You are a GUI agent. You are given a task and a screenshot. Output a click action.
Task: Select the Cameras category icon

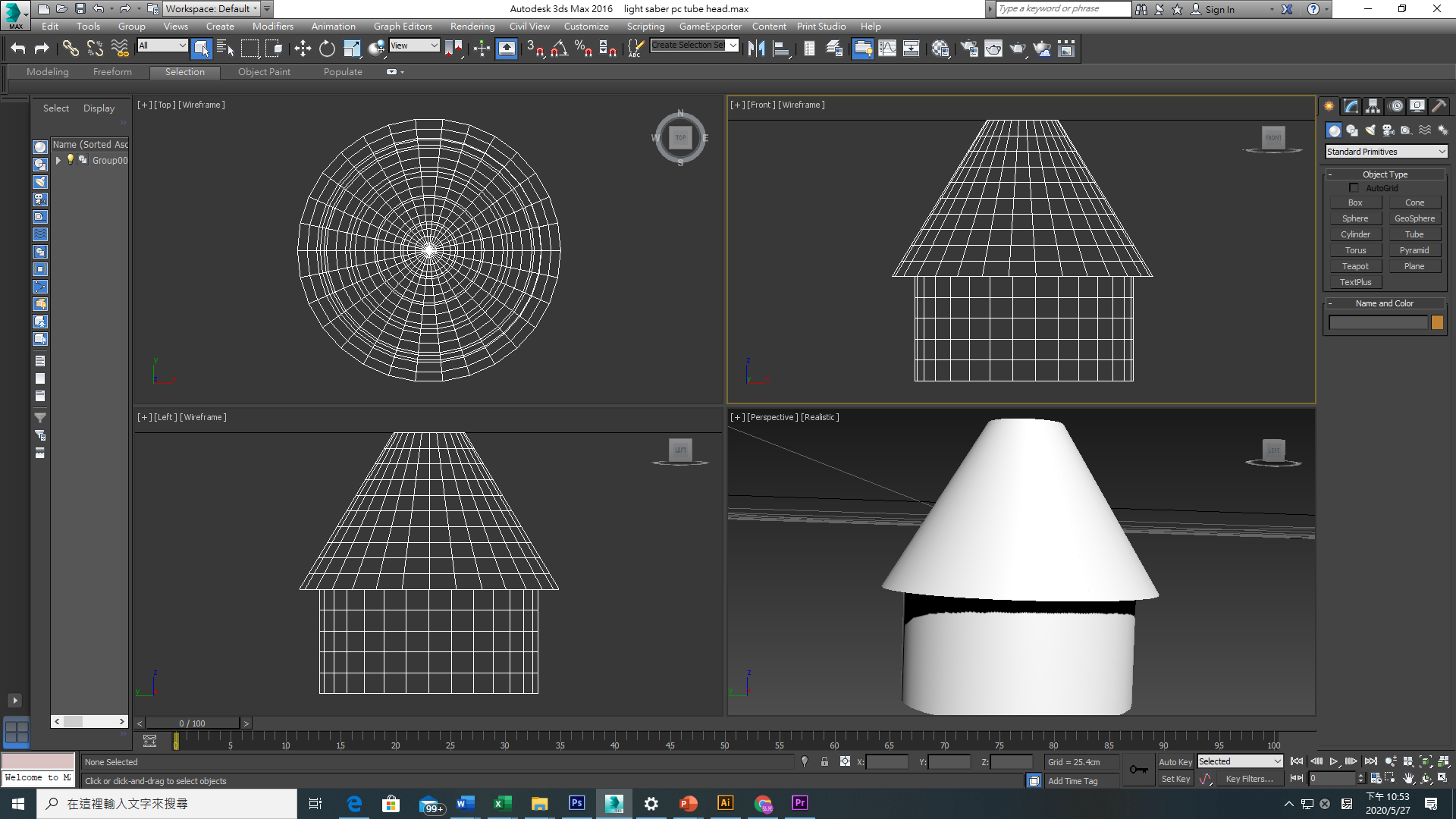pyautogui.click(x=1389, y=130)
